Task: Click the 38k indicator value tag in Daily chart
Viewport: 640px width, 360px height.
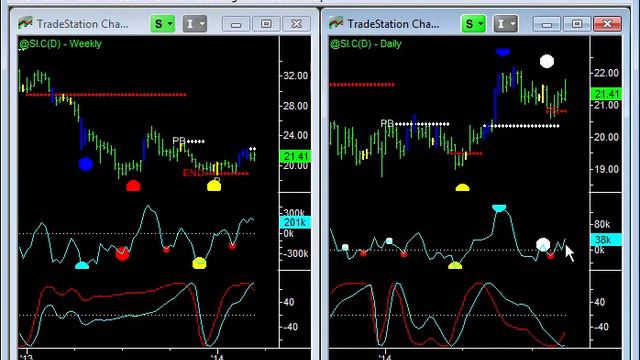Action: click(607, 240)
